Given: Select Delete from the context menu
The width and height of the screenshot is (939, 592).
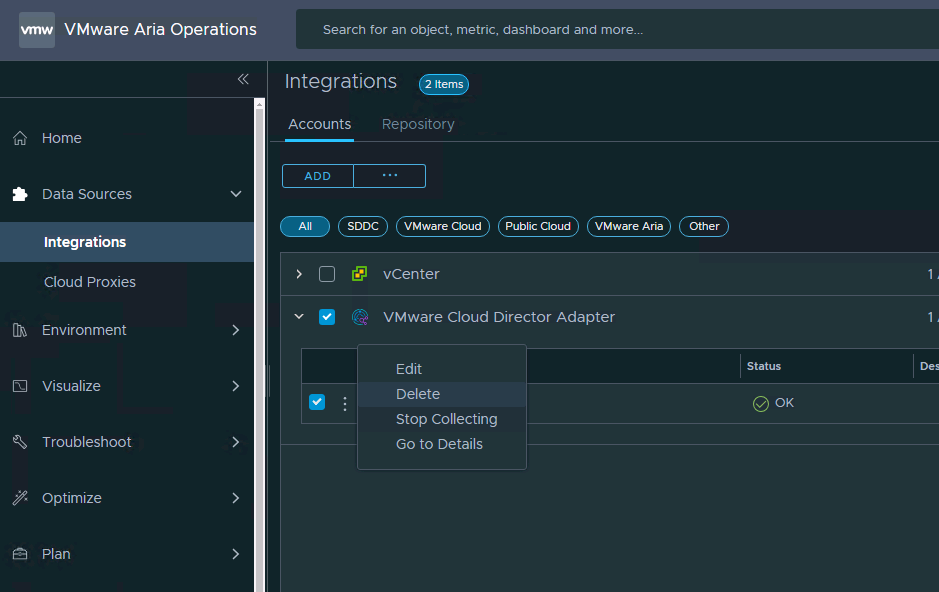Looking at the screenshot, I should [x=418, y=394].
